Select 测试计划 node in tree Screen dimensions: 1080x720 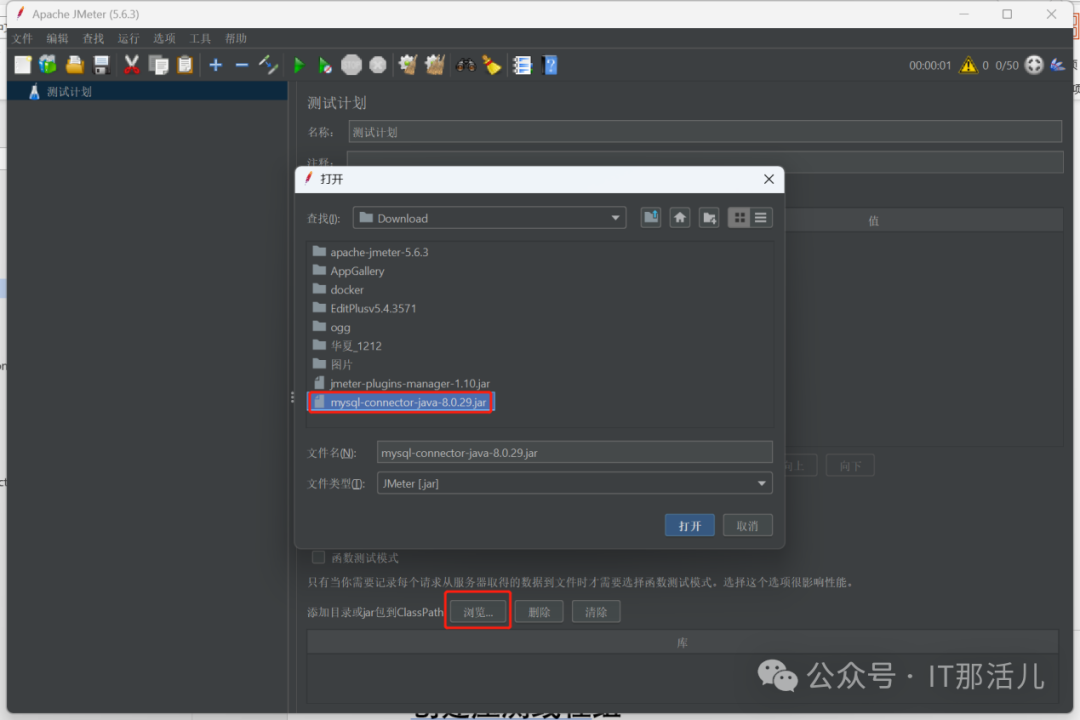[x=69, y=92]
